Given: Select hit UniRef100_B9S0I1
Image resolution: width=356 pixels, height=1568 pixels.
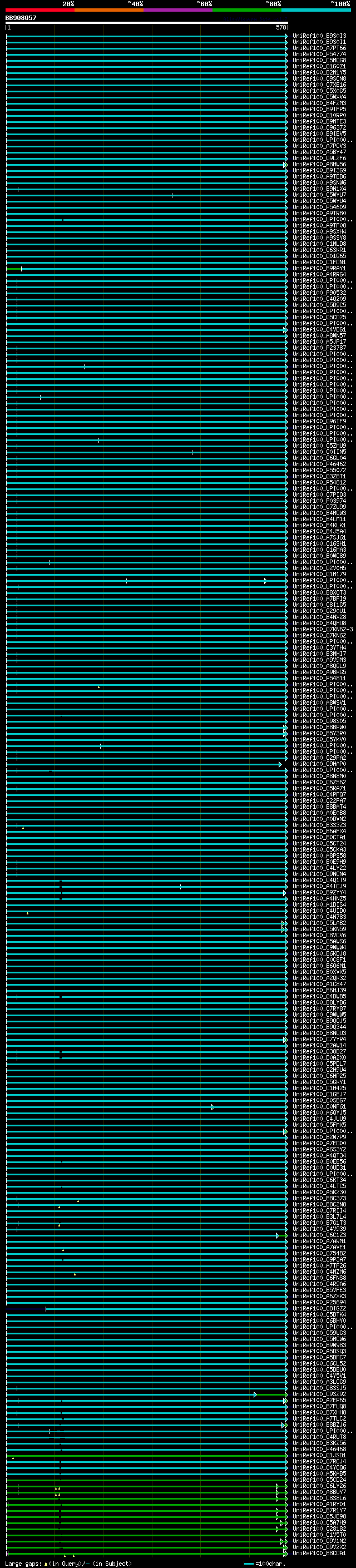Looking at the screenshot, I should tap(319, 42).
